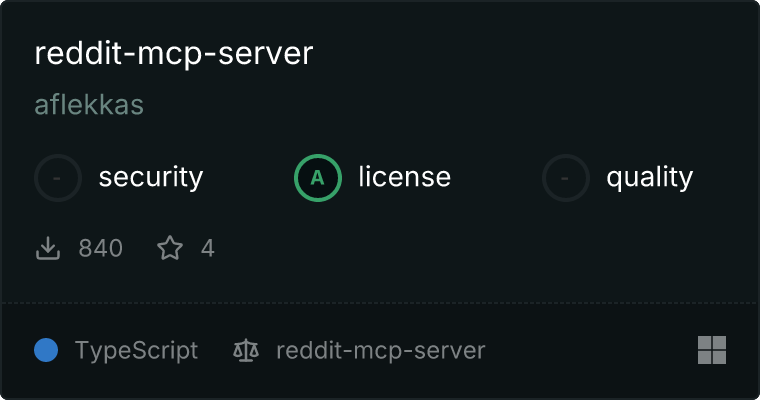The width and height of the screenshot is (760, 400).
Task: Click the Windows platform logo icon
Action: [x=712, y=350]
